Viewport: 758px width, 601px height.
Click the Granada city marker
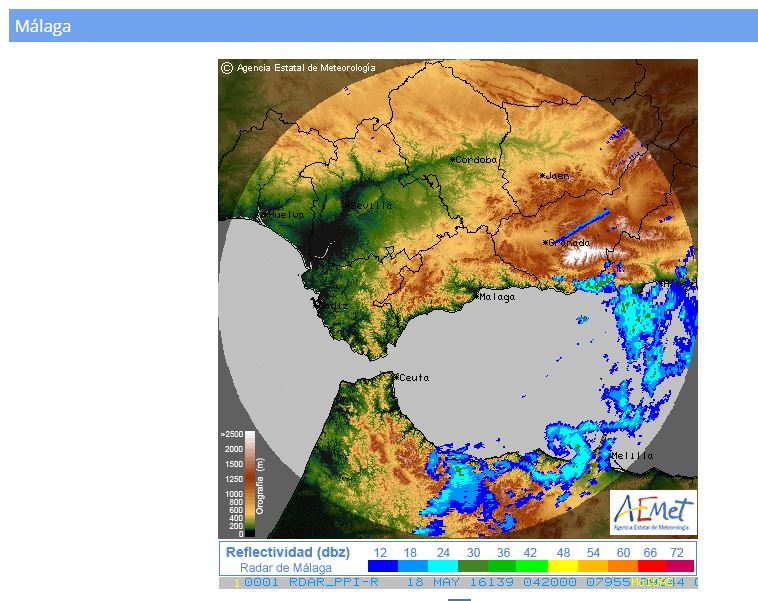tap(546, 242)
